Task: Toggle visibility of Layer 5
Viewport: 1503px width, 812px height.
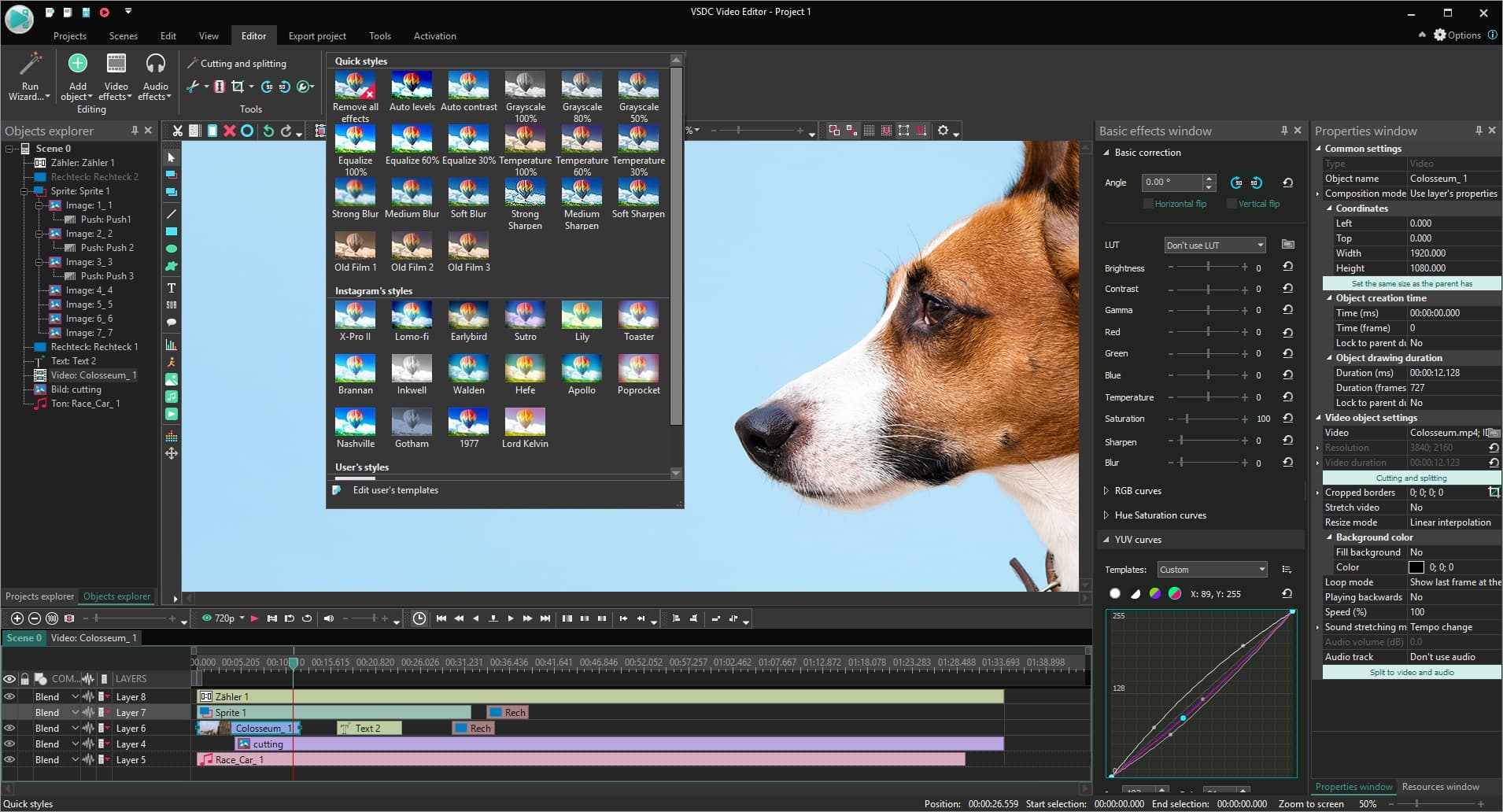Action: pos(9,759)
